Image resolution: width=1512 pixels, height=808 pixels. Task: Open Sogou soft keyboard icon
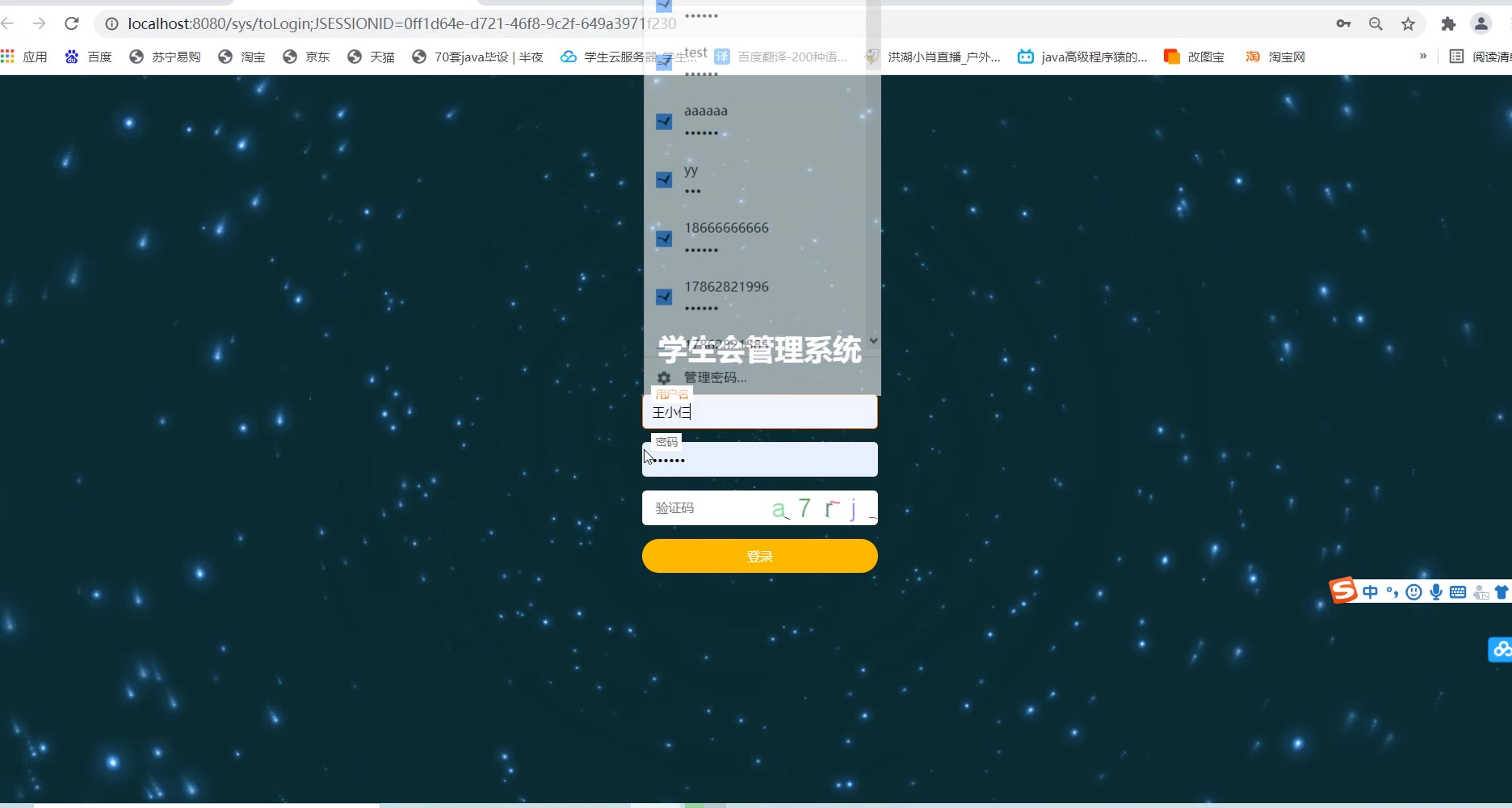tap(1458, 592)
